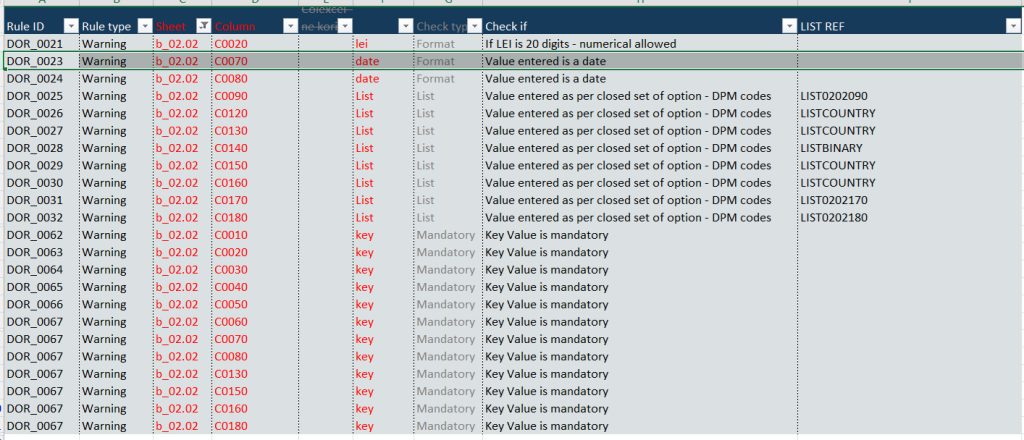
Task: Click the 'If LEI is 20 digits' cell
Action: pos(580,44)
